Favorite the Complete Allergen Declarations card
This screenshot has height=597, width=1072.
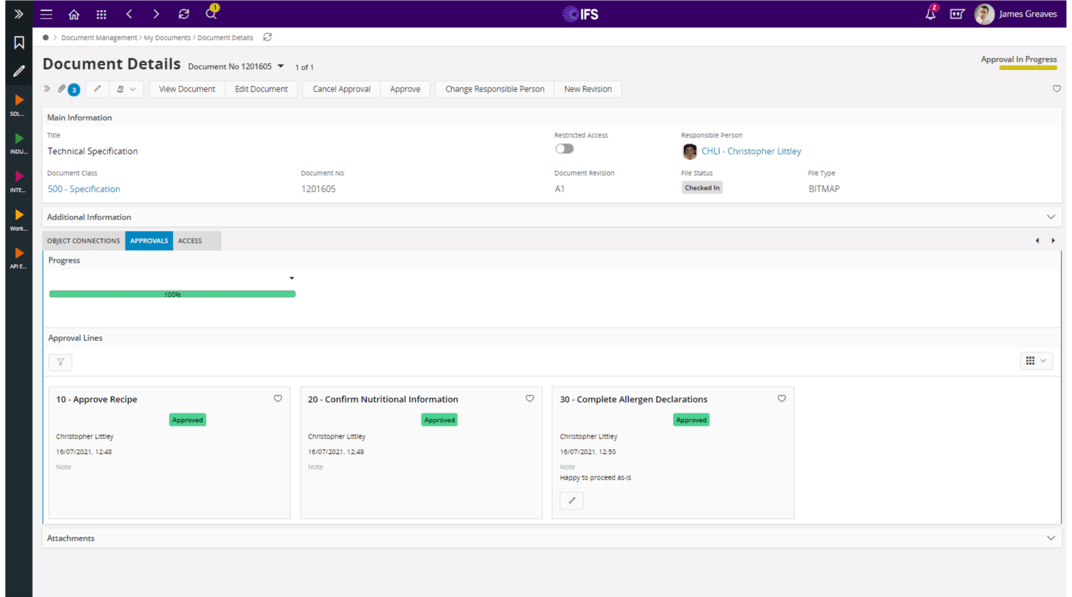(x=782, y=399)
